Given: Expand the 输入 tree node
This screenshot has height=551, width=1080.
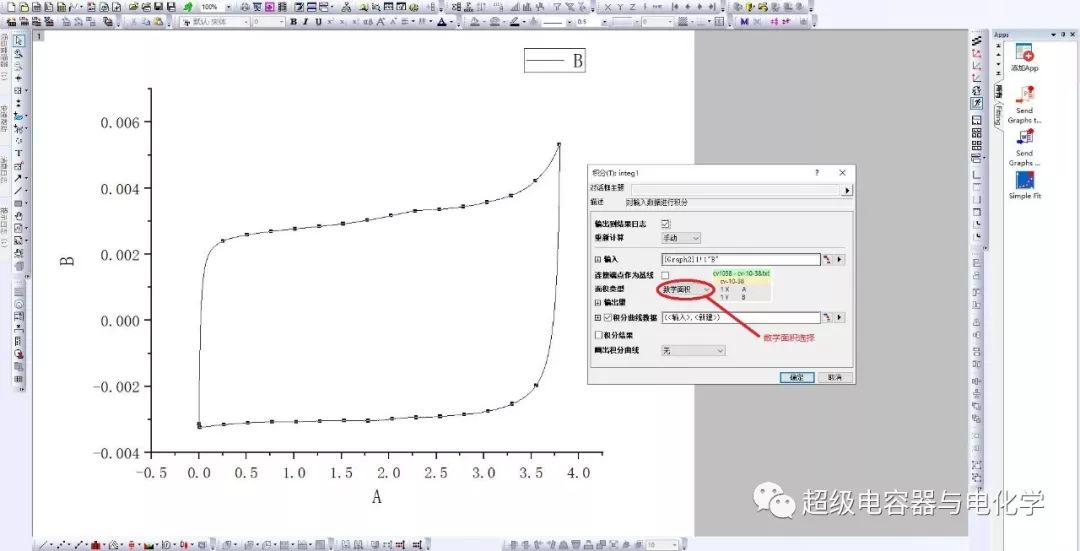Looking at the screenshot, I should 597,260.
